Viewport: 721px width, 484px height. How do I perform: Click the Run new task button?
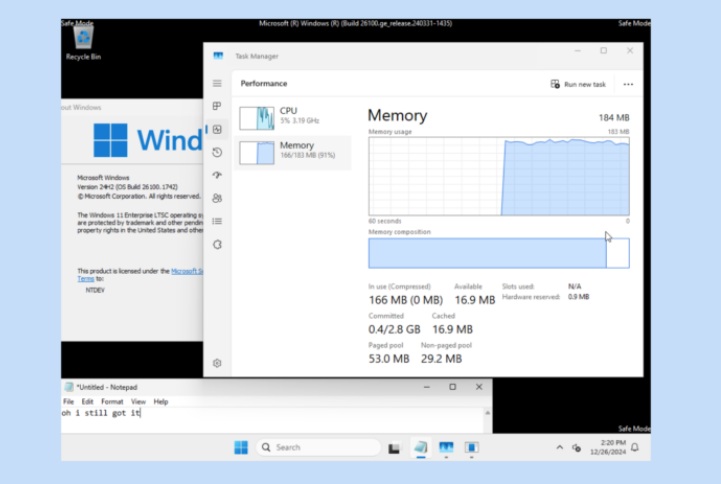(x=578, y=85)
